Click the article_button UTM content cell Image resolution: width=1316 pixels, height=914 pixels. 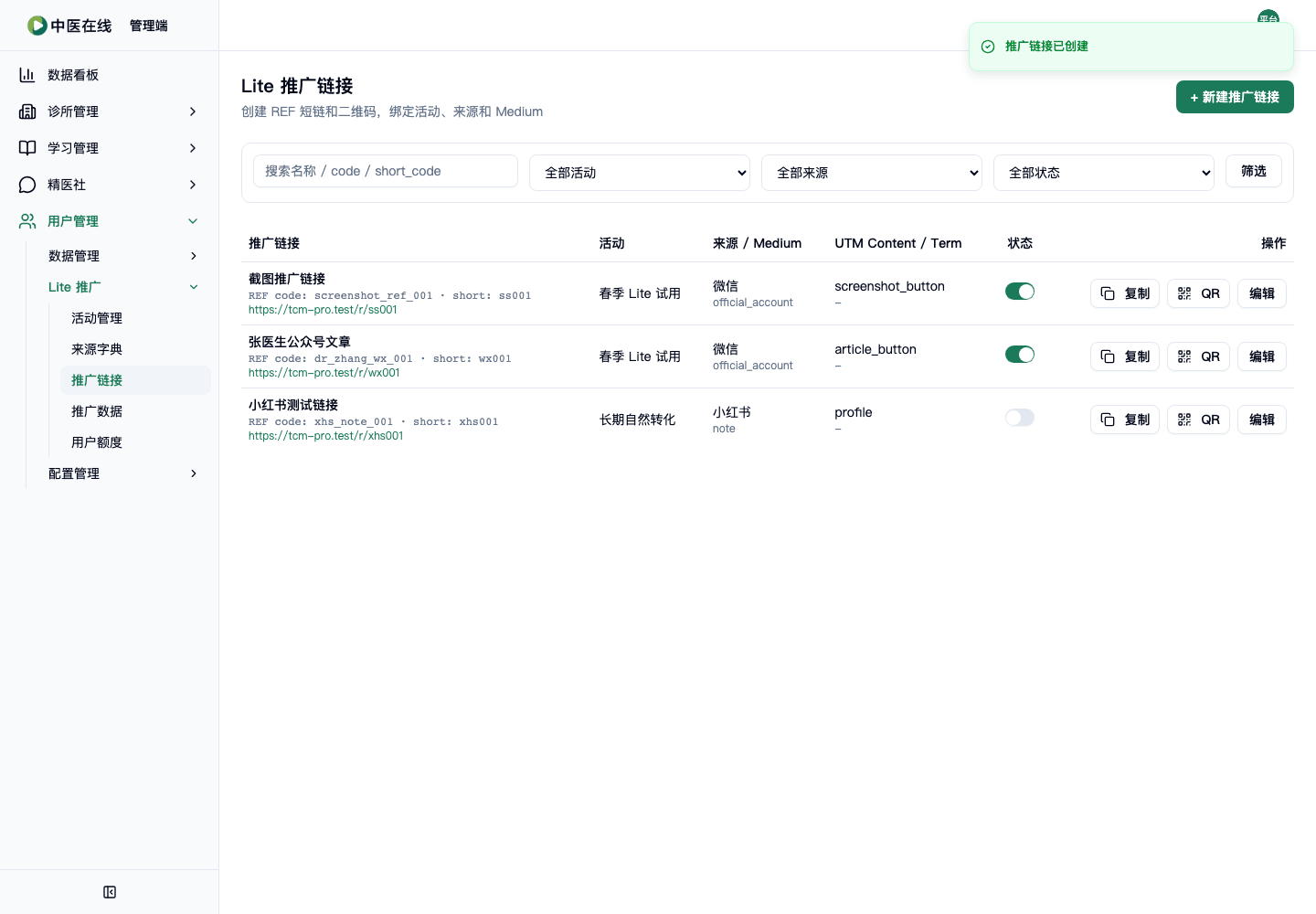[876, 349]
